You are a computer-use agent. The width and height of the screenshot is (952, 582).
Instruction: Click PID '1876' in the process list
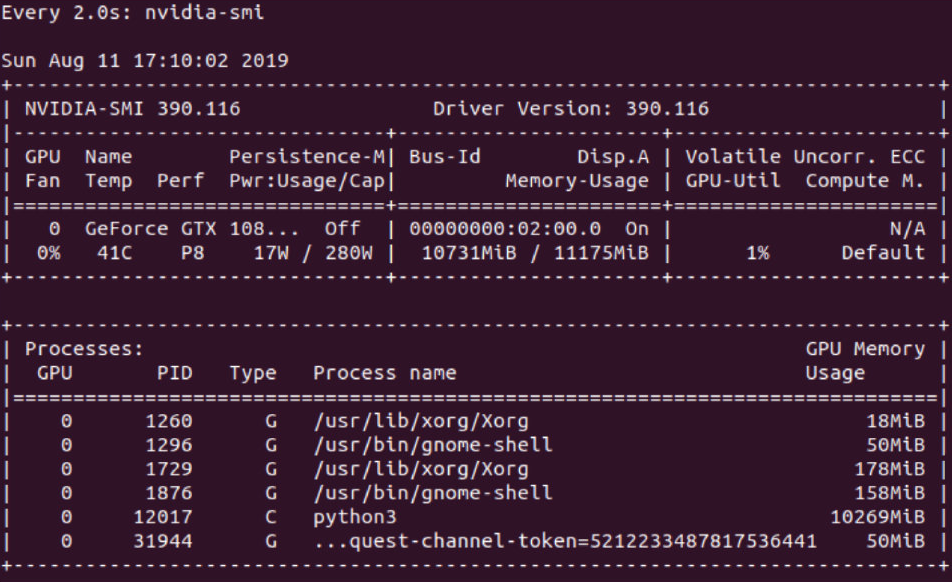[169, 493]
